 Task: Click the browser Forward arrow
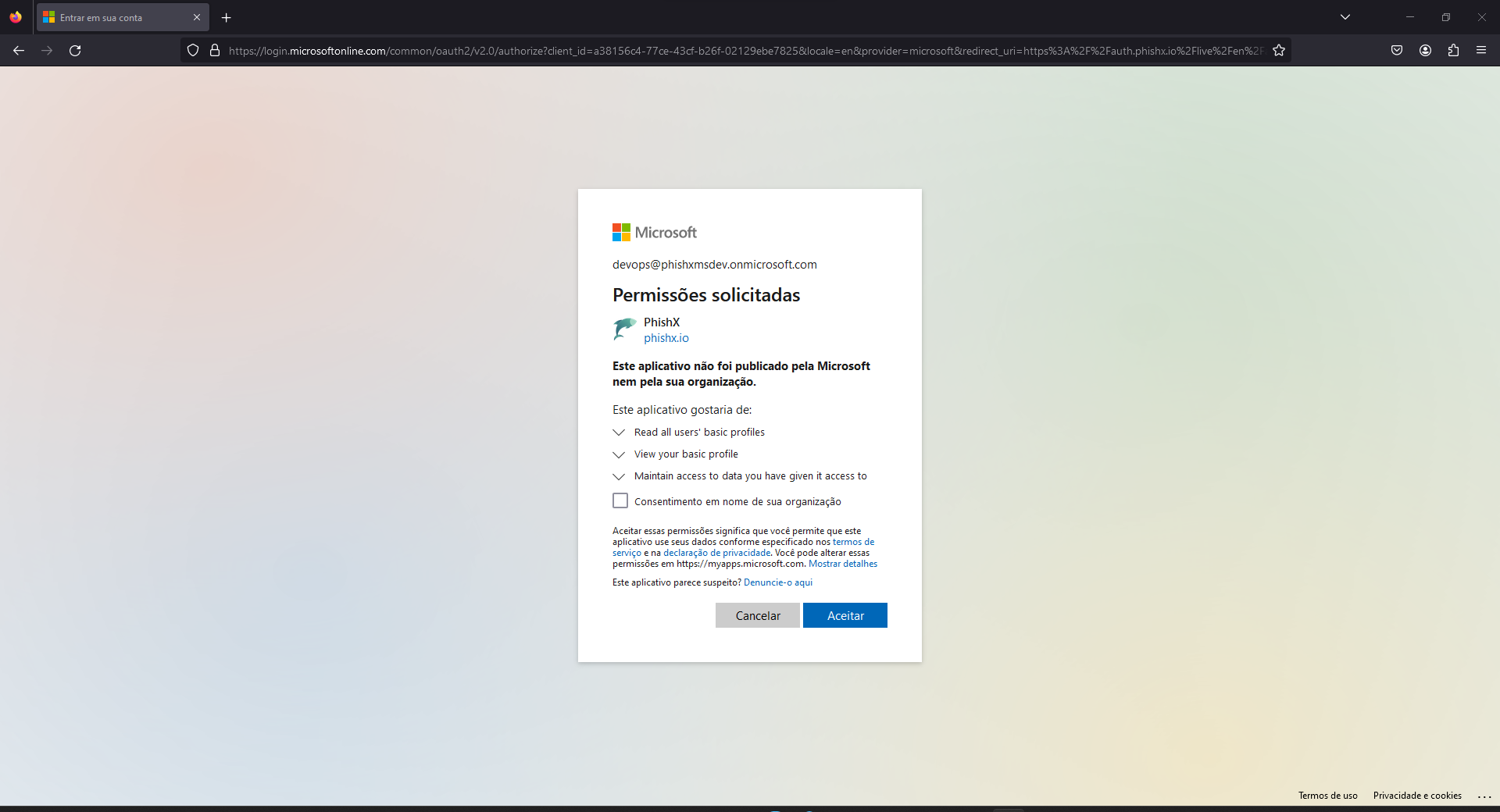click(47, 51)
